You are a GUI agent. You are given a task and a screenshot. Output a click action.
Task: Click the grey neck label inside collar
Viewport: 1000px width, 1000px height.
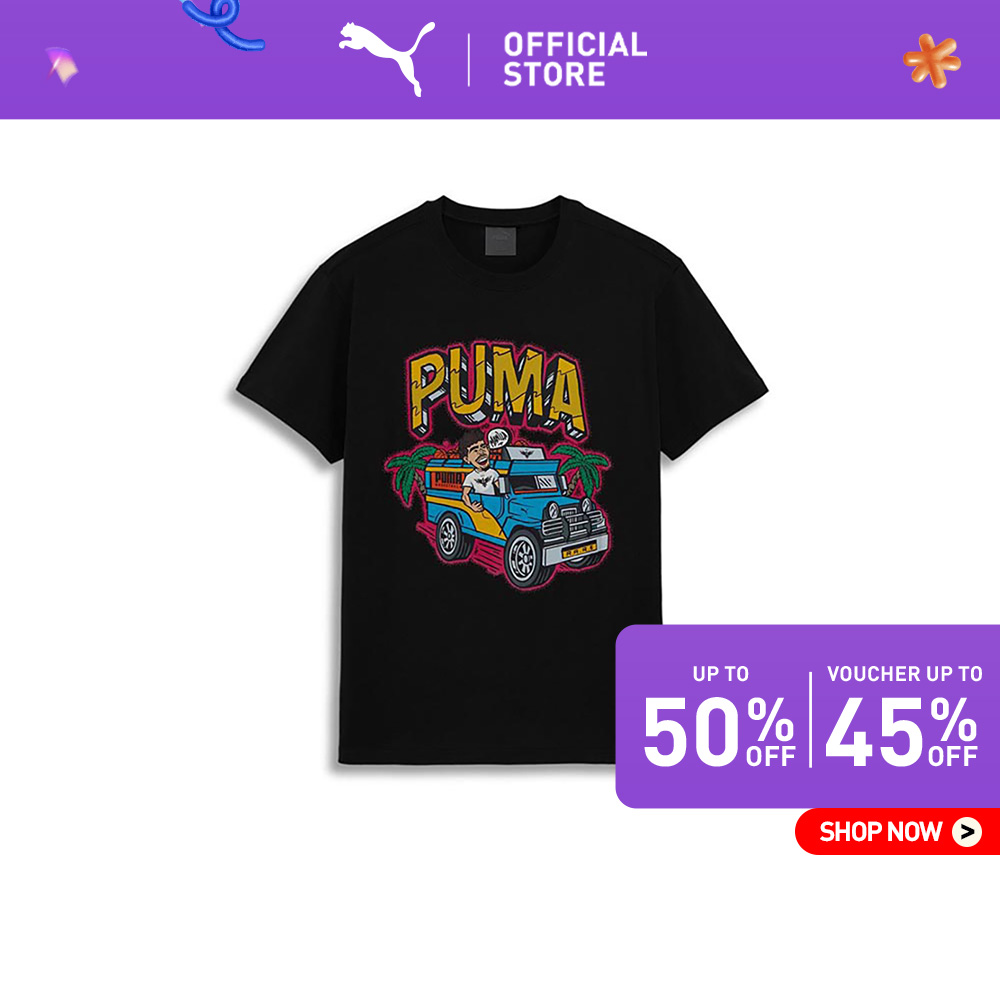coord(501,240)
